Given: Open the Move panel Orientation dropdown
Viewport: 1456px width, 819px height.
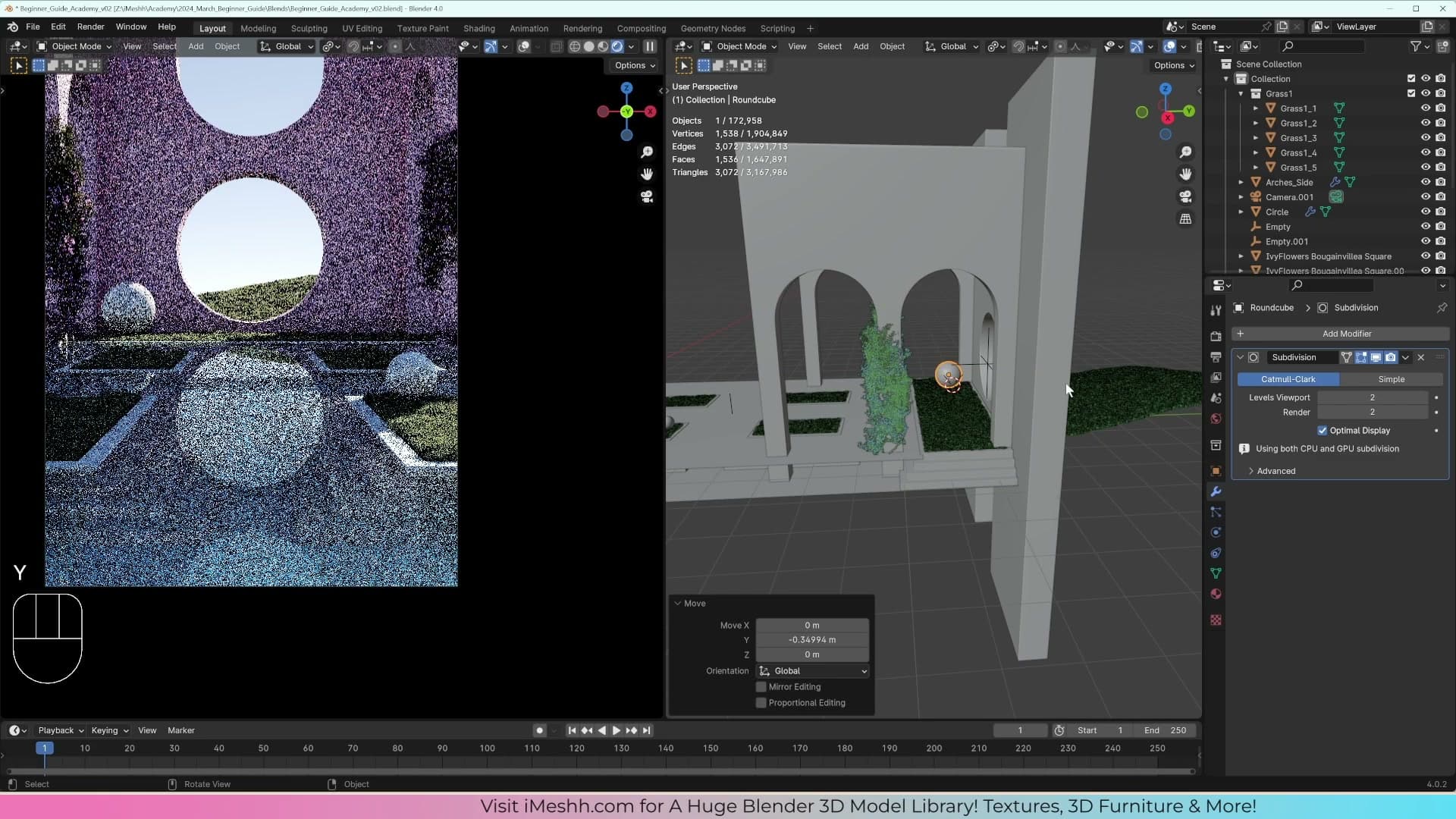Looking at the screenshot, I should (812, 671).
